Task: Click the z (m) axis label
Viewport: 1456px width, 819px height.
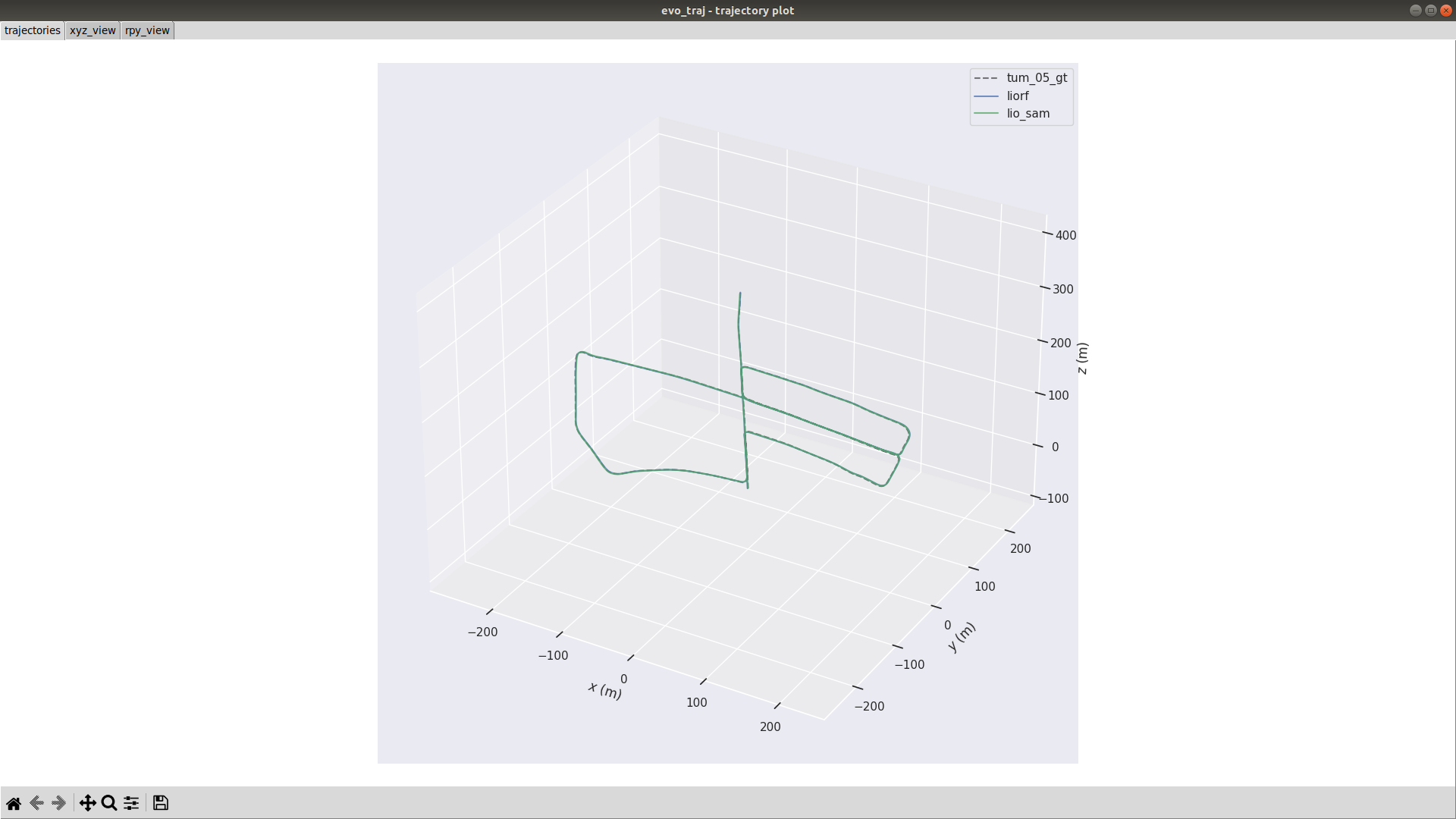Action: 1082,358
